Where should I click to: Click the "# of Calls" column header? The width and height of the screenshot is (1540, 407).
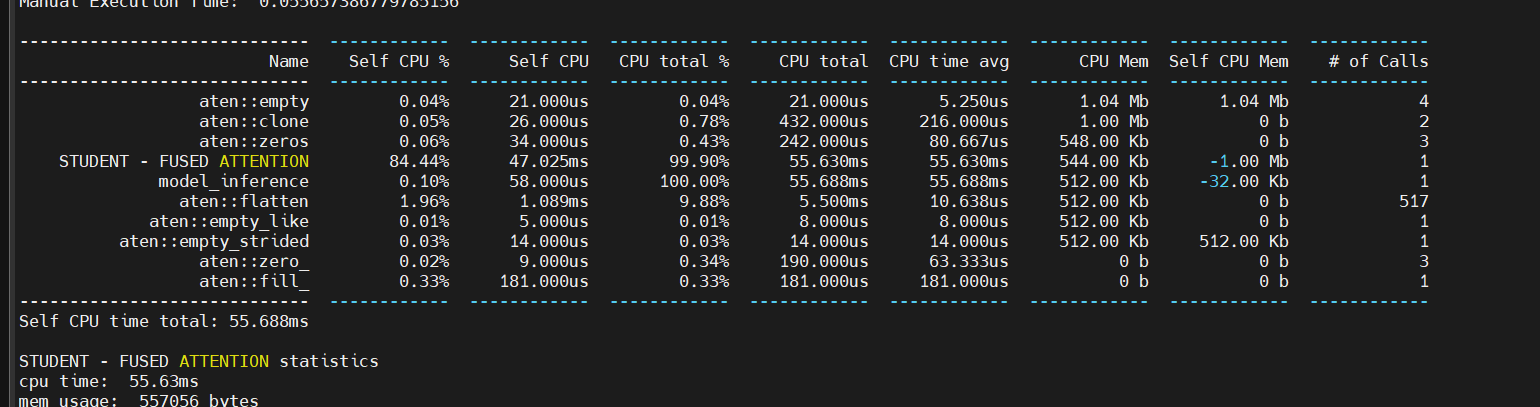(x=1379, y=62)
